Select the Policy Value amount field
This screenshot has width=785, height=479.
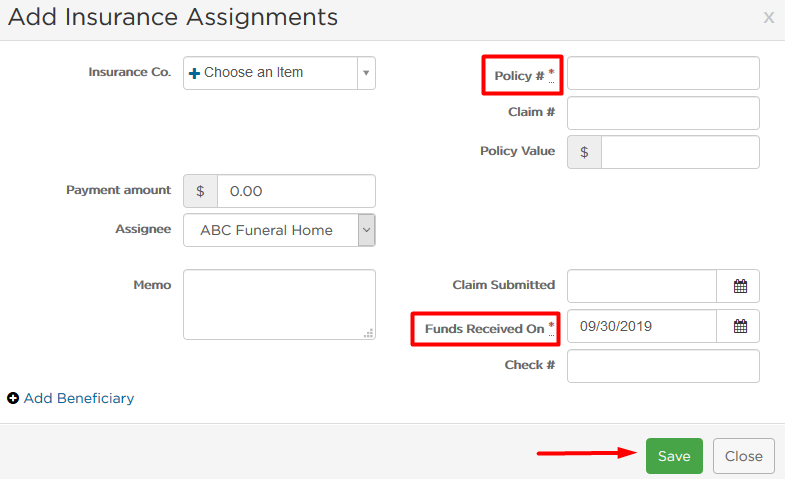[x=680, y=152]
